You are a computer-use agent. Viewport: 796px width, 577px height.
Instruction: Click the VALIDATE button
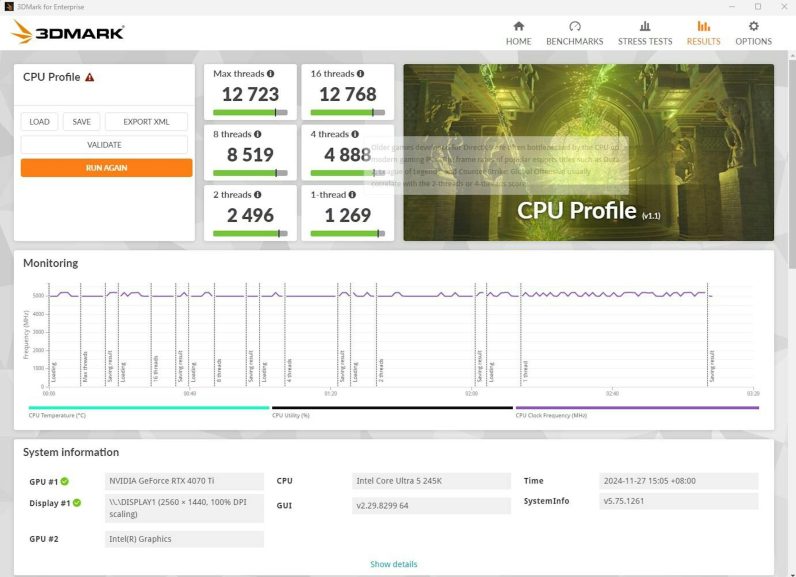click(104, 145)
